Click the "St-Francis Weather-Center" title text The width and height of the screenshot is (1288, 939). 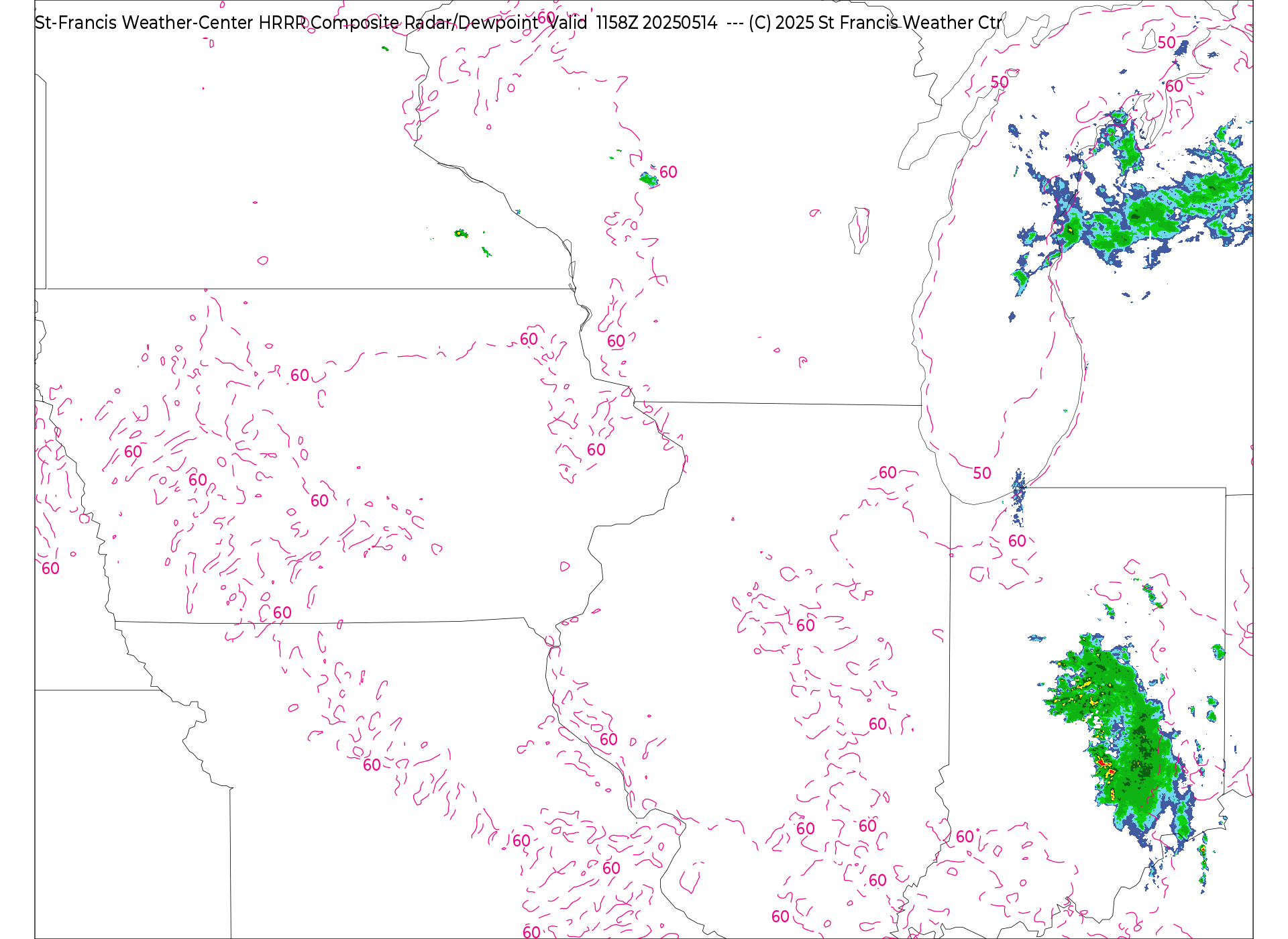(x=144, y=23)
